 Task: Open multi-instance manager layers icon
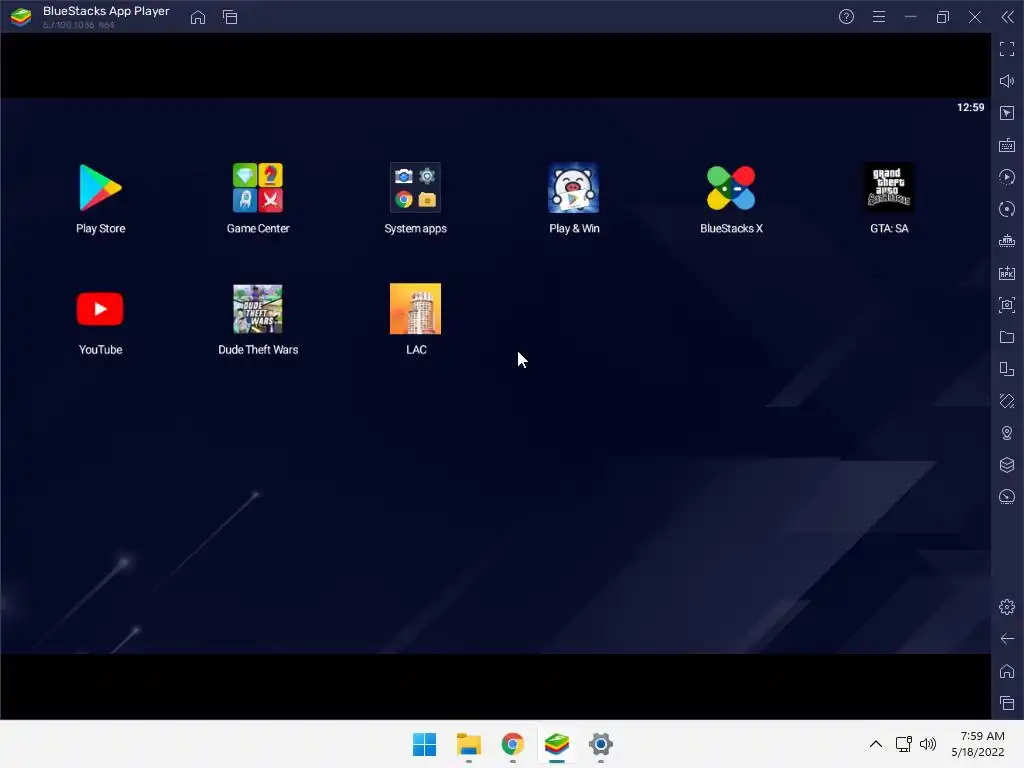[x=1007, y=465]
